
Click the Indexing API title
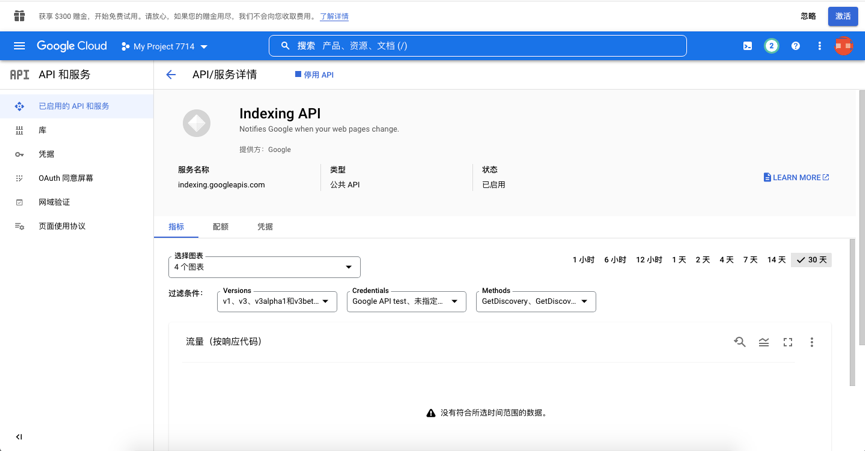click(x=280, y=114)
